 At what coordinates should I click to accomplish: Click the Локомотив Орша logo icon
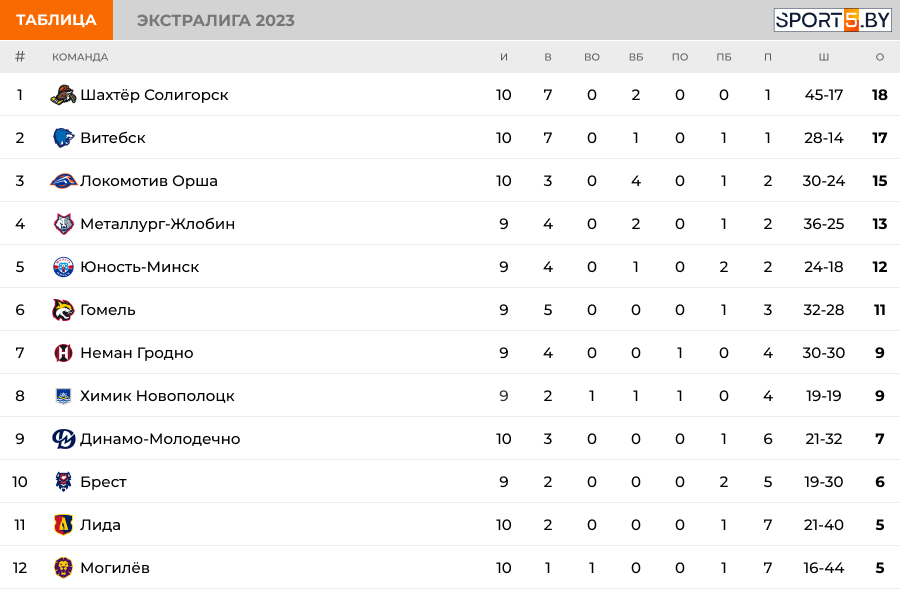(63, 181)
